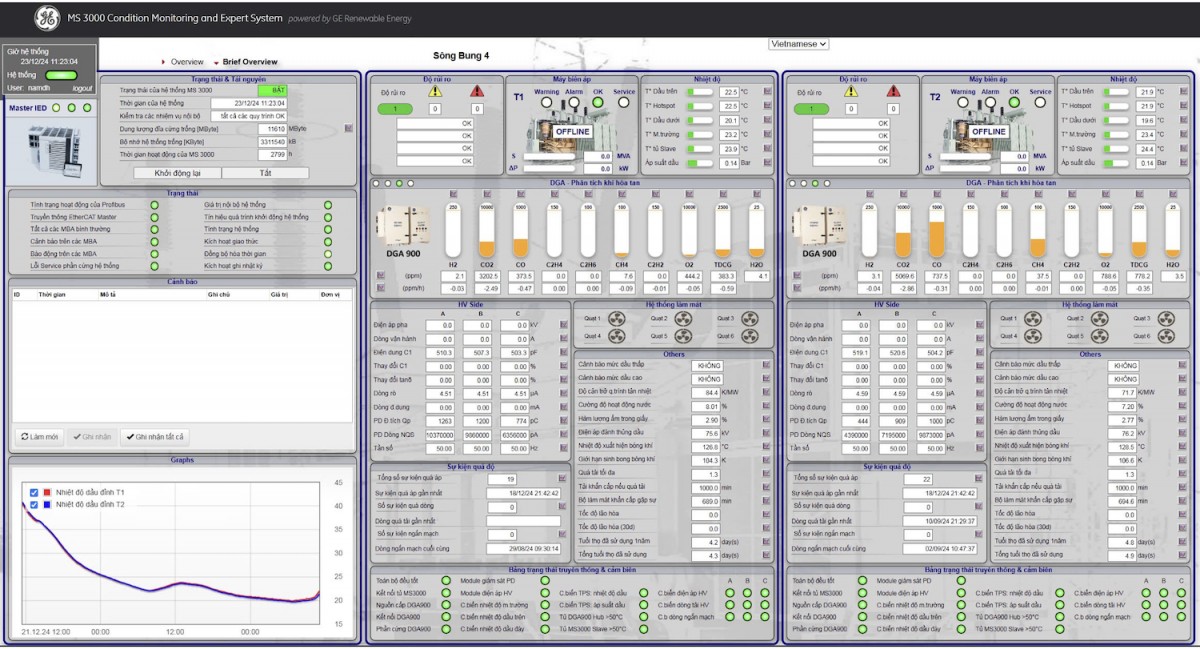Expand the Overview navigation arrow
Screen dimensions: 1200x649
163,62
